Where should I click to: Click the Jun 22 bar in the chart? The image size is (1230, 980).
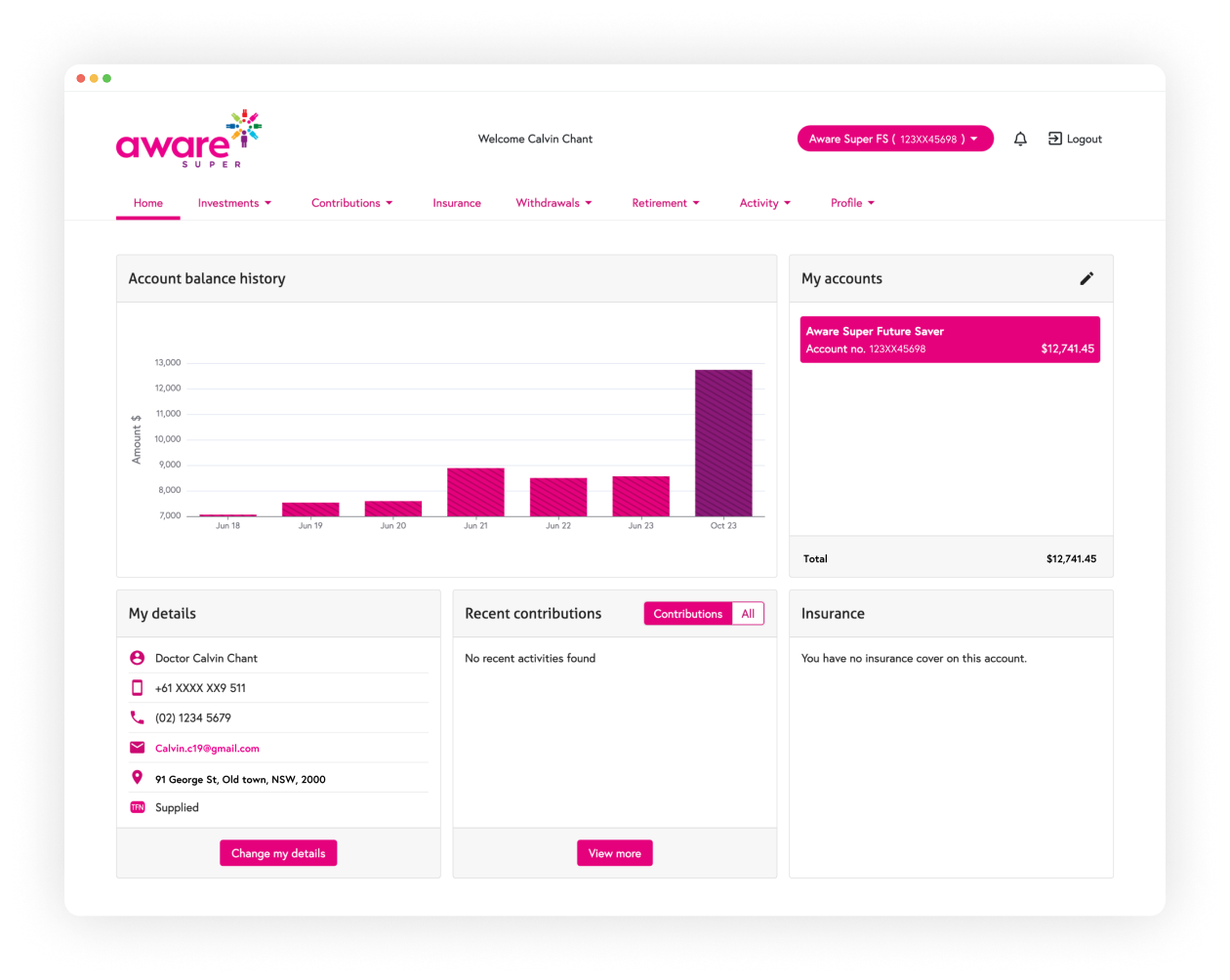click(x=558, y=497)
